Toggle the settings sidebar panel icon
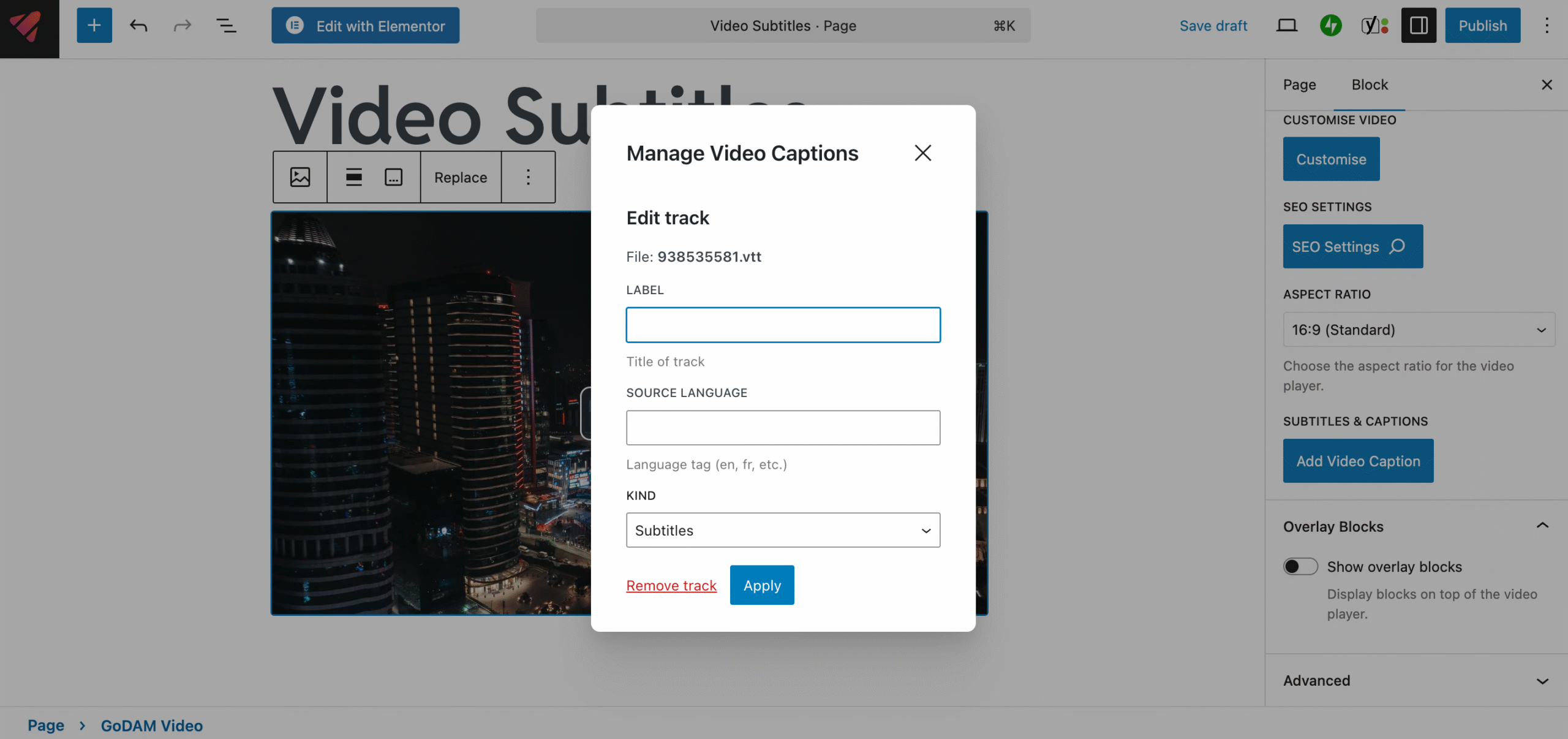The height and width of the screenshot is (739, 1568). click(x=1418, y=25)
